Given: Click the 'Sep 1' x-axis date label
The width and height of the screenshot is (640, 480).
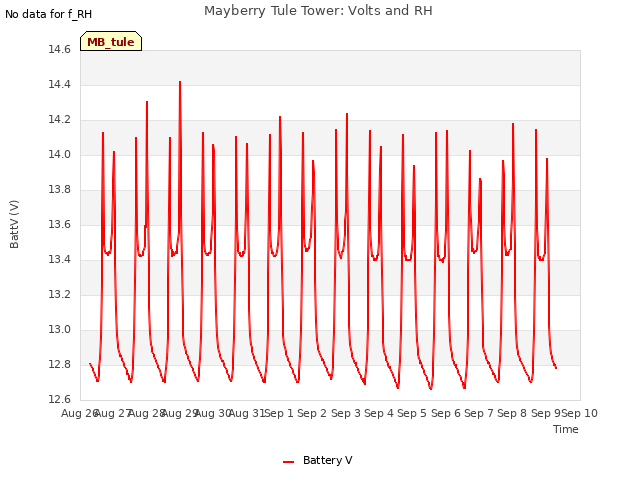Looking at the screenshot, I should [280, 413].
